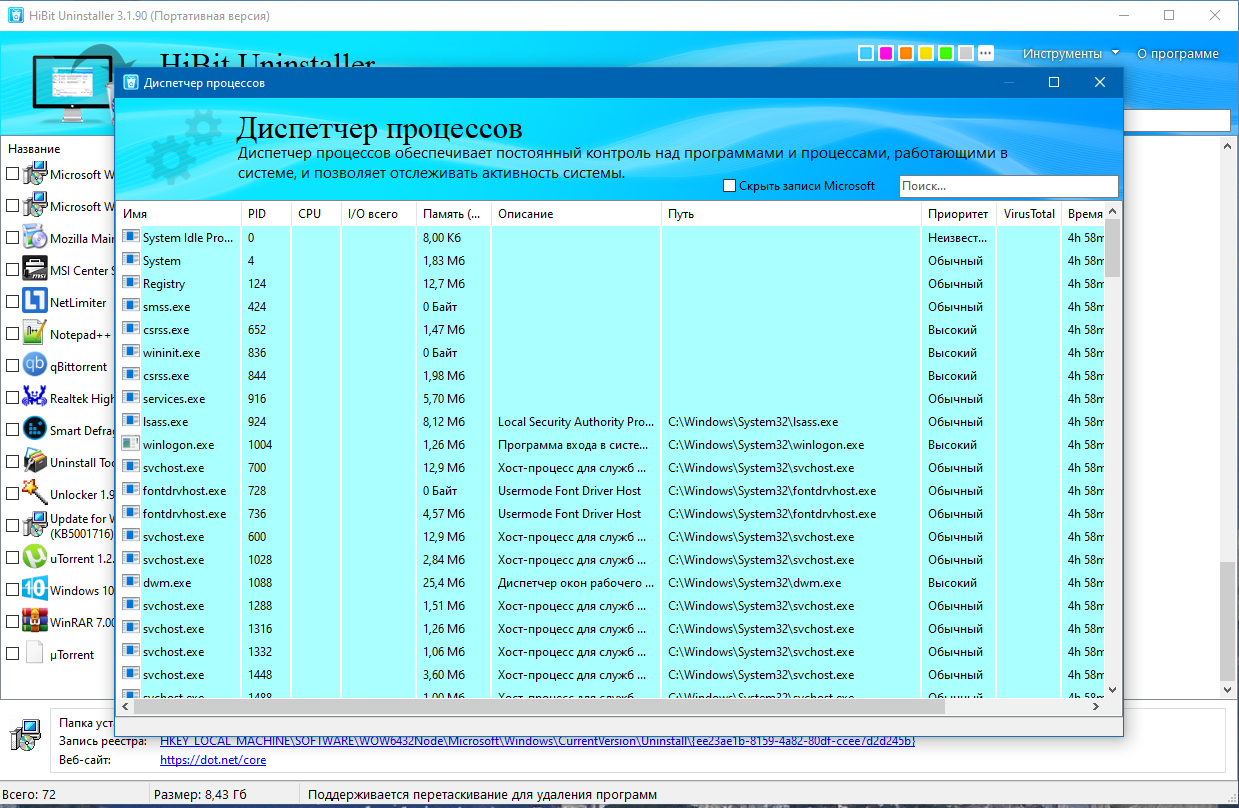Screen dimensions: 1239x808
Task: Click the Notepad++ program icon
Action: (x=35, y=333)
